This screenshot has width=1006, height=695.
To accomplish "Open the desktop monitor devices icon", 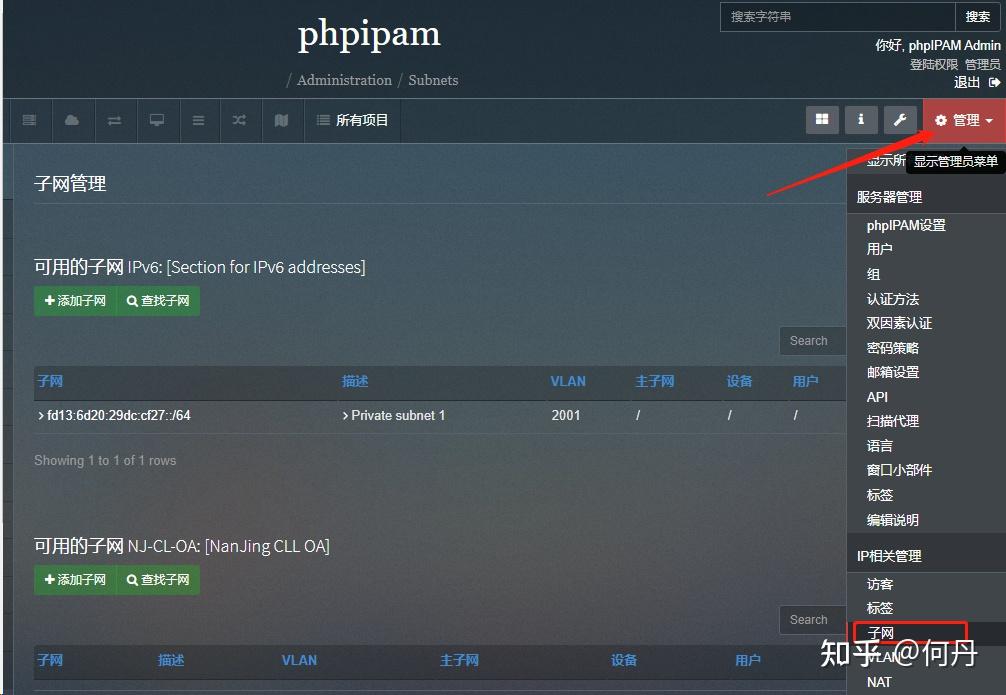I will pyautogui.click(x=157, y=120).
